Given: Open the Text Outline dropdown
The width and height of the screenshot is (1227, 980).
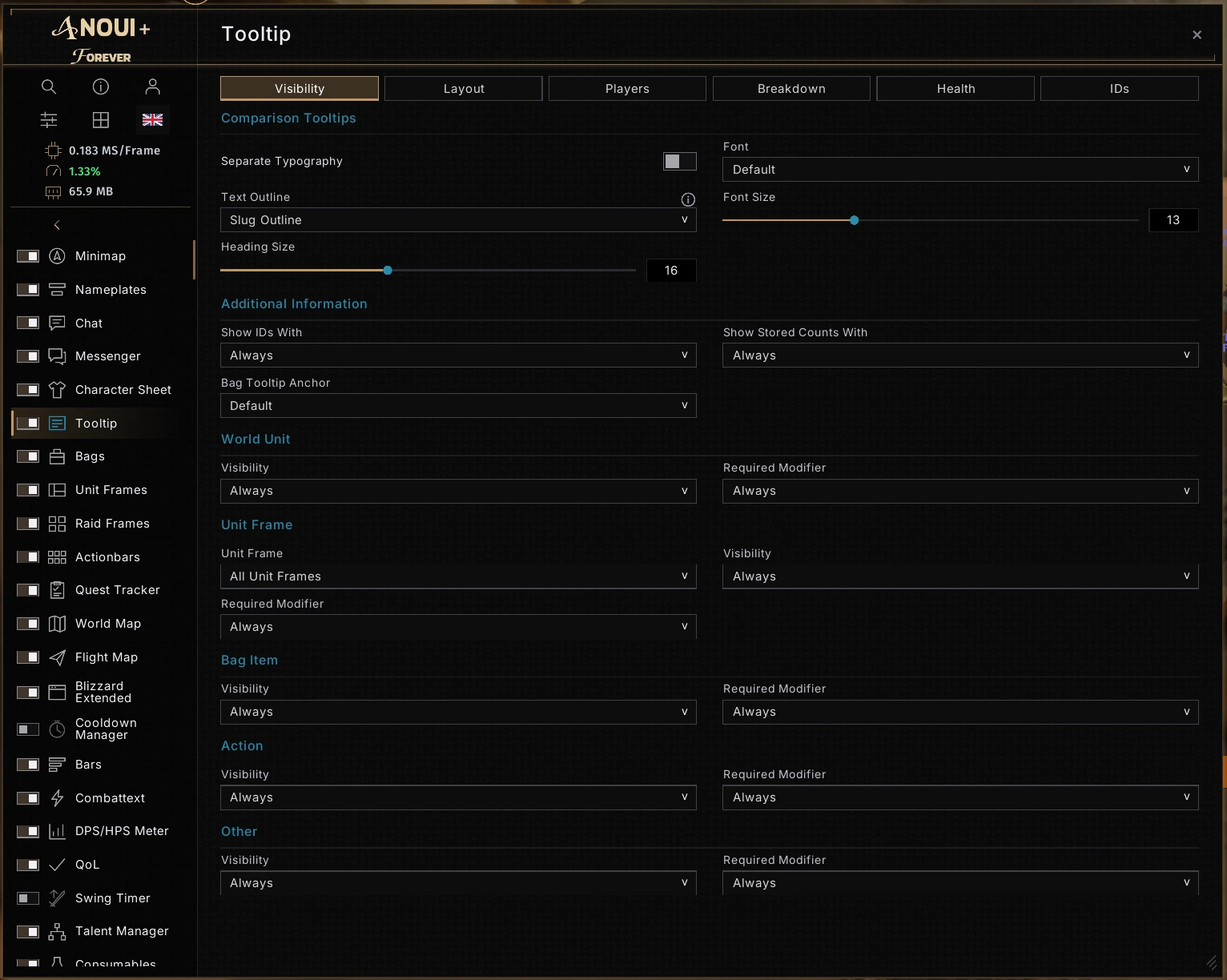Looking at the screenshot, I should tap(458, 220).
